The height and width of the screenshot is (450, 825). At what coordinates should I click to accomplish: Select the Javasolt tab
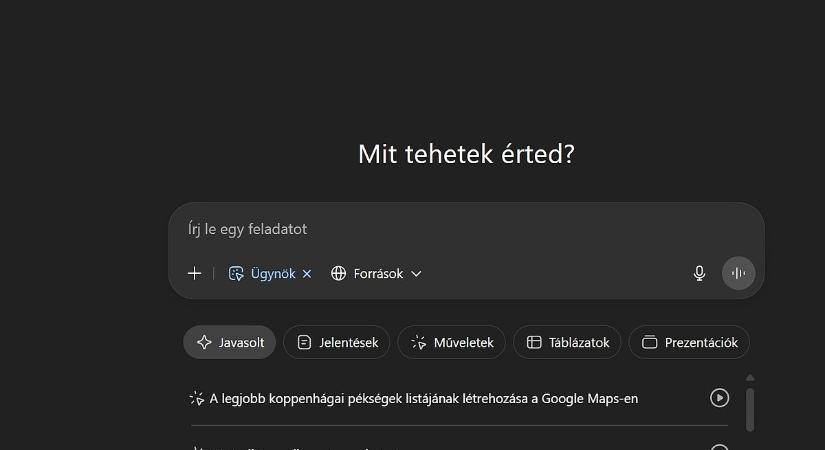(230, 342)
